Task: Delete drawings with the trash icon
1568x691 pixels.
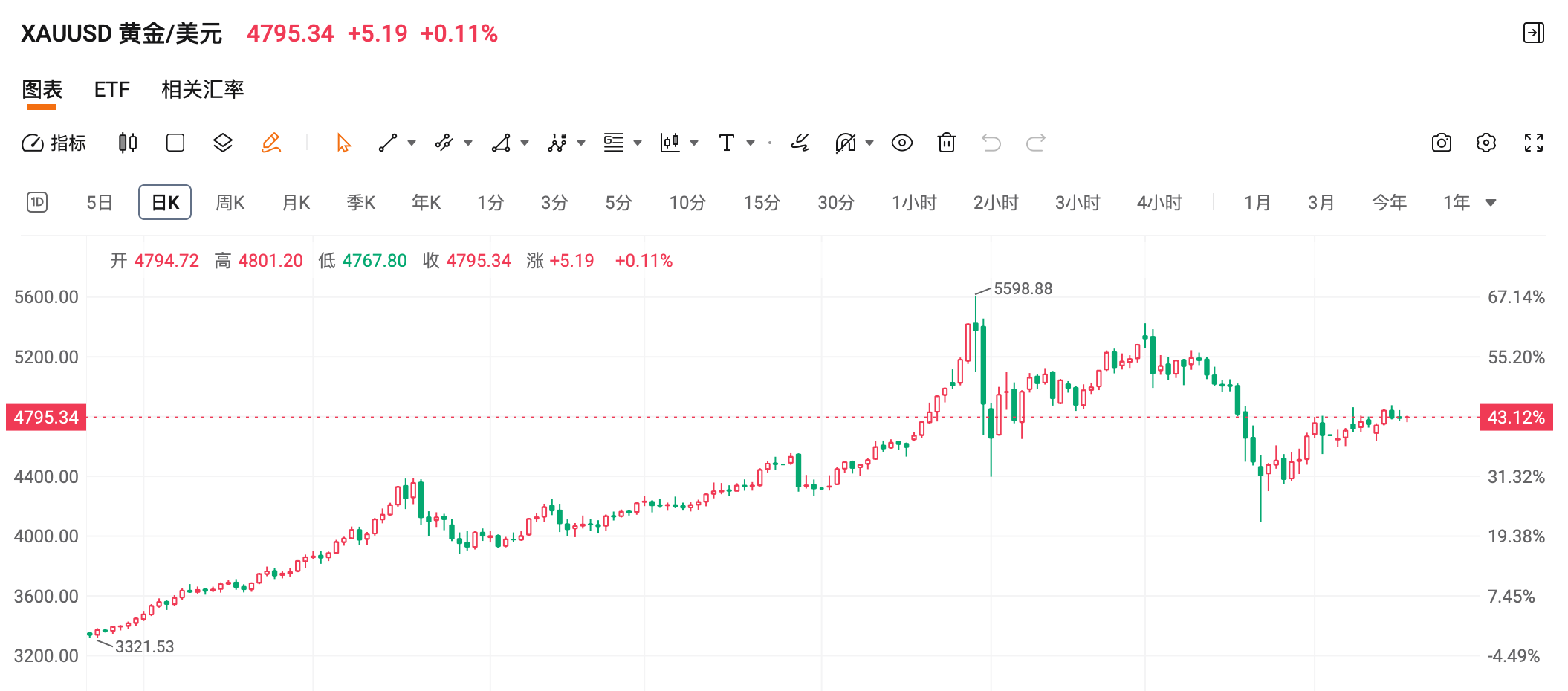Action: (x=947, y=143)
